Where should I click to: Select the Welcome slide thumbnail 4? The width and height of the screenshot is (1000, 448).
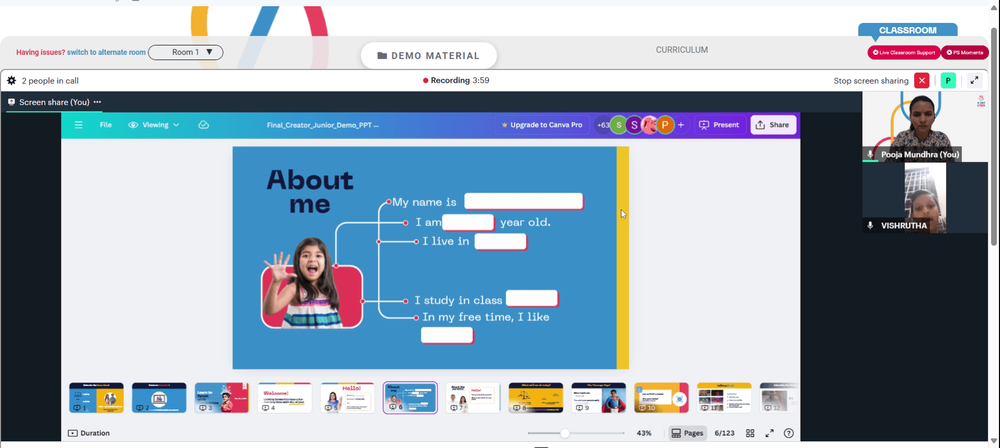click(284, 398)
